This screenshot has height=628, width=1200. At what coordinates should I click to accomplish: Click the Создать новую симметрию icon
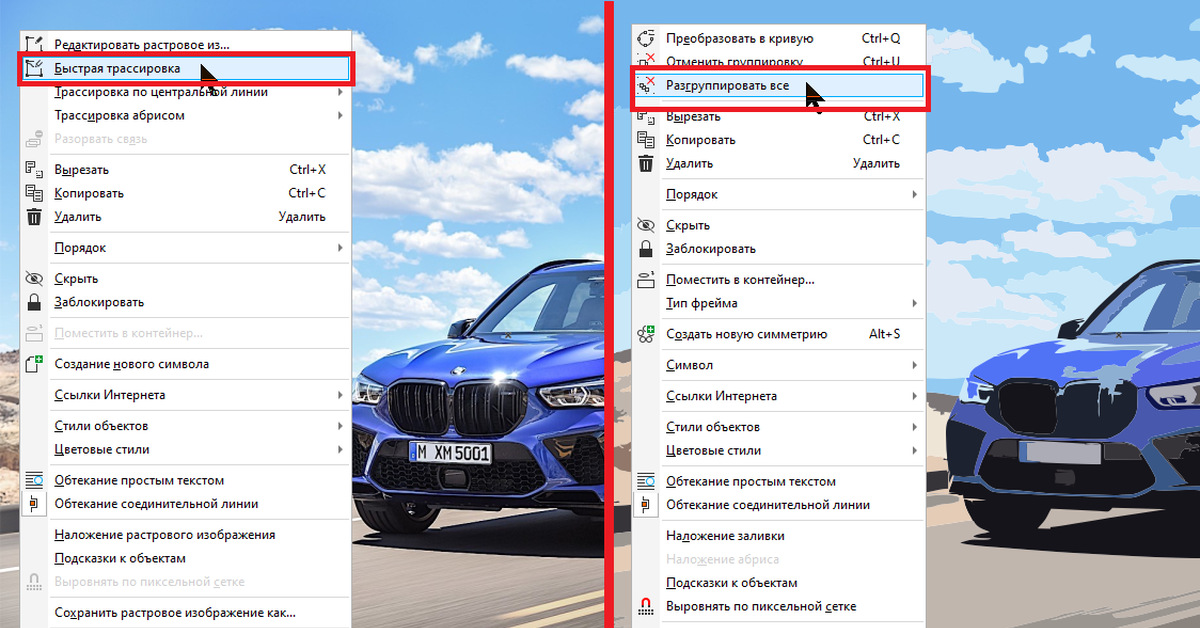tap(647, 334)
